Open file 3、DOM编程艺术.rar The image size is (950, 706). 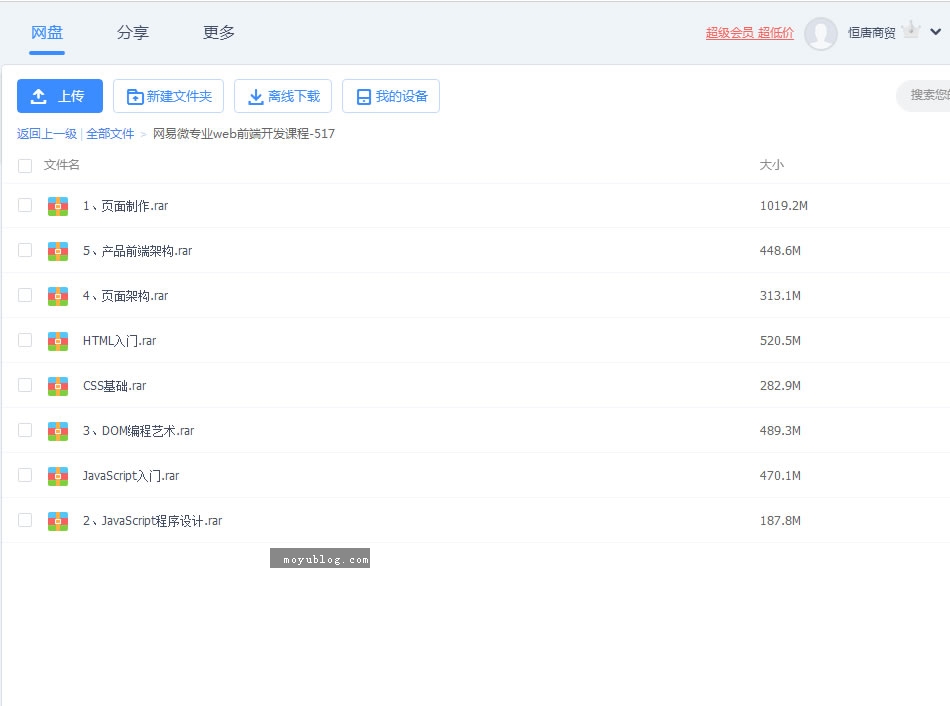pos(139,431)
